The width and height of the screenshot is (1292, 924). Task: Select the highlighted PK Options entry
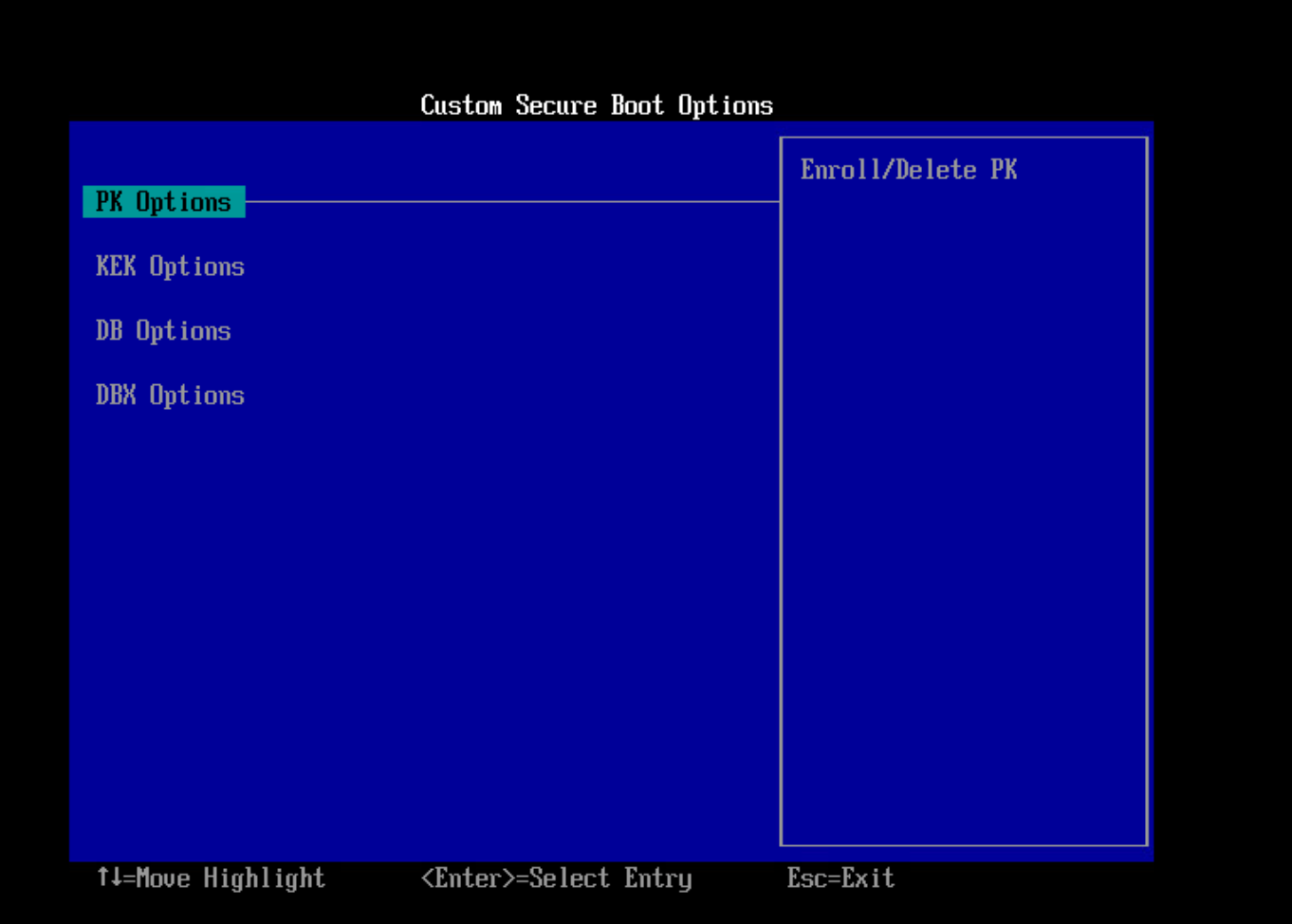(164, 202)
